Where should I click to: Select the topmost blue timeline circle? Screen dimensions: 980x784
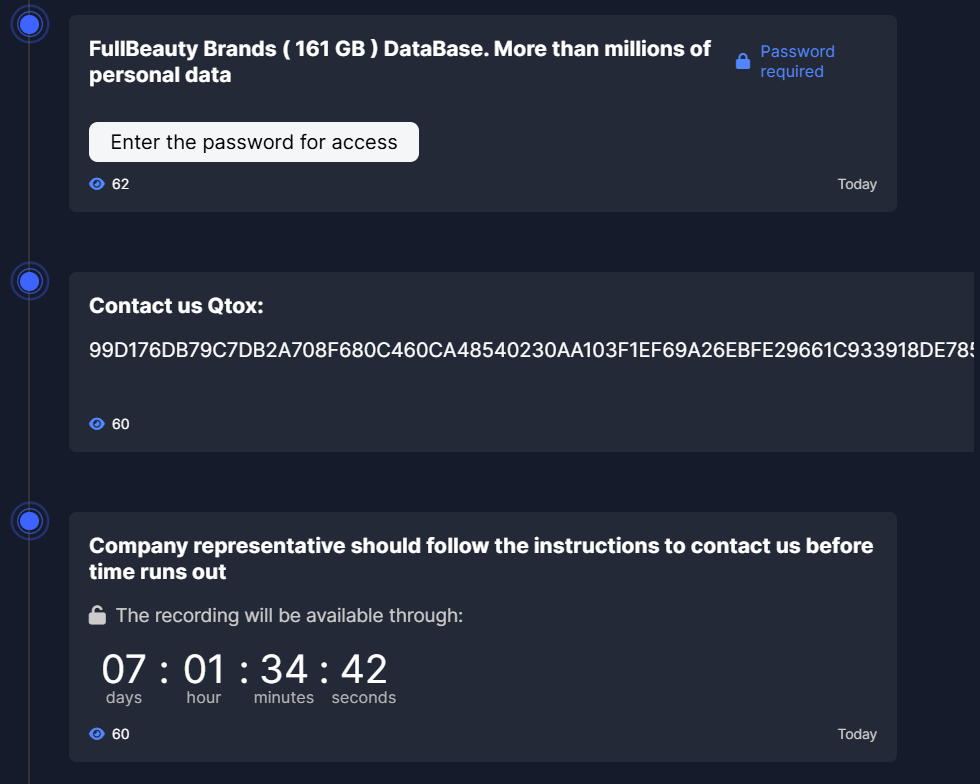[30, 24]
